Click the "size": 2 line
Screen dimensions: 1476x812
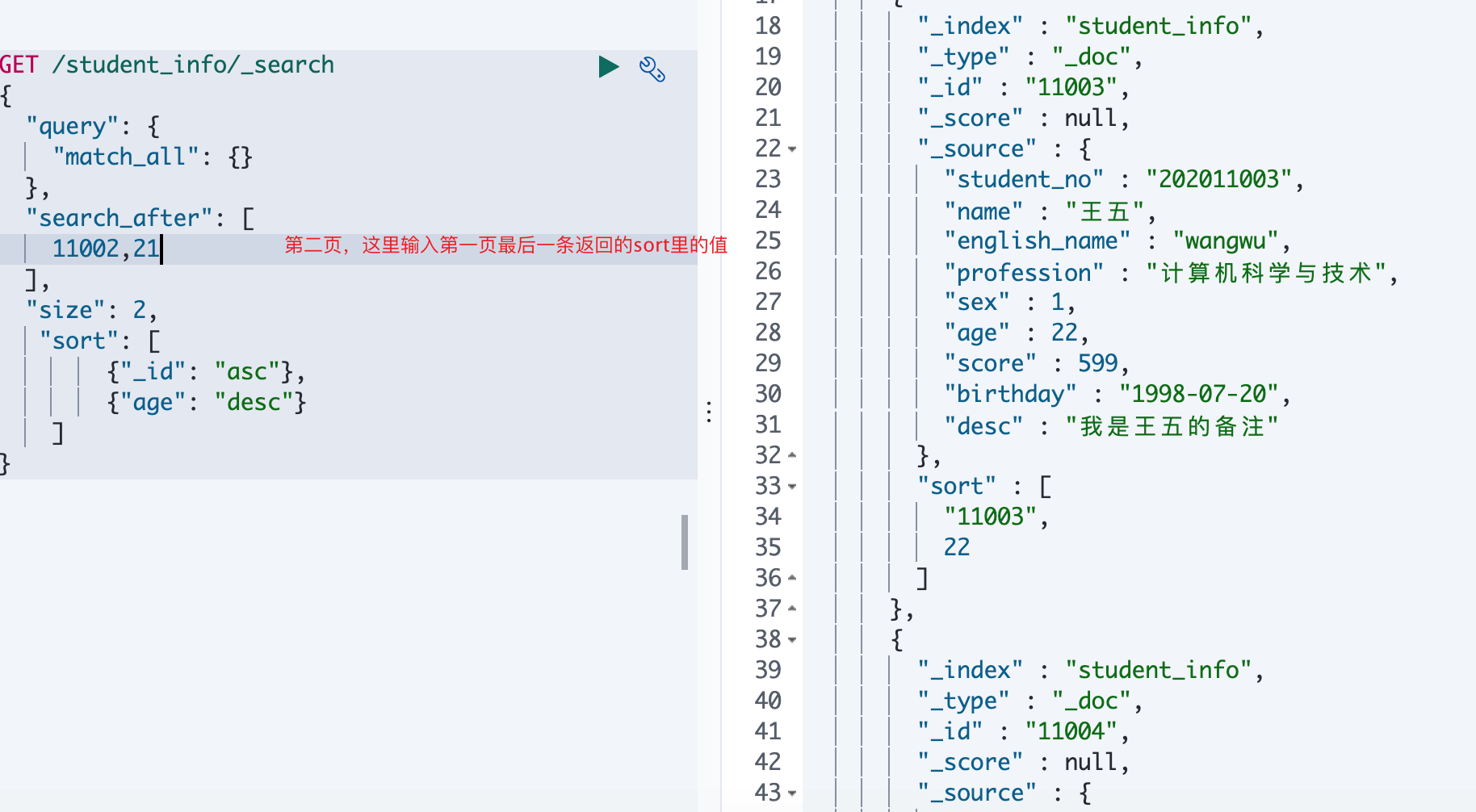[92, 310]
